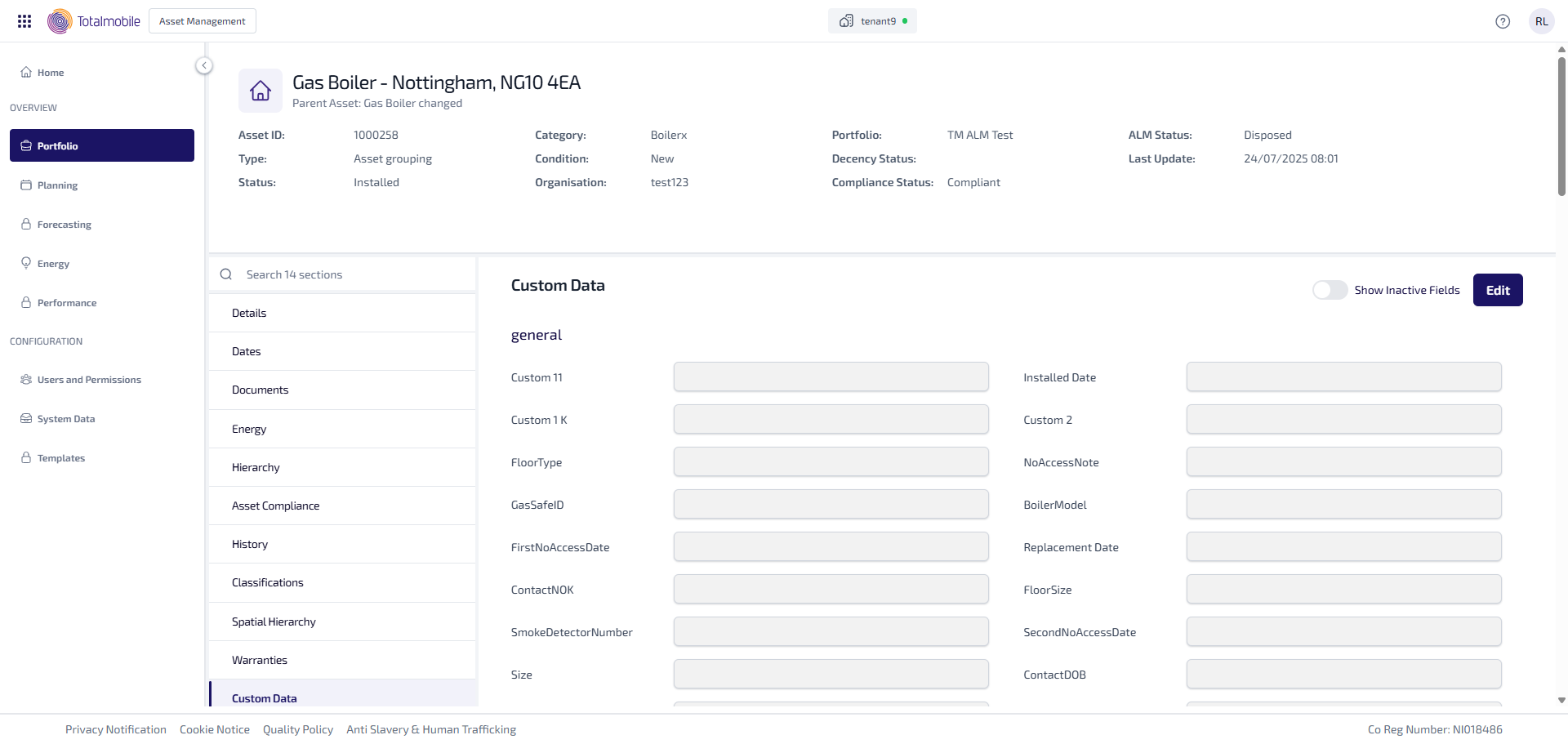Select the Hierarchy section
This screenshot has height=744, width=1568.
coord(256,467)
